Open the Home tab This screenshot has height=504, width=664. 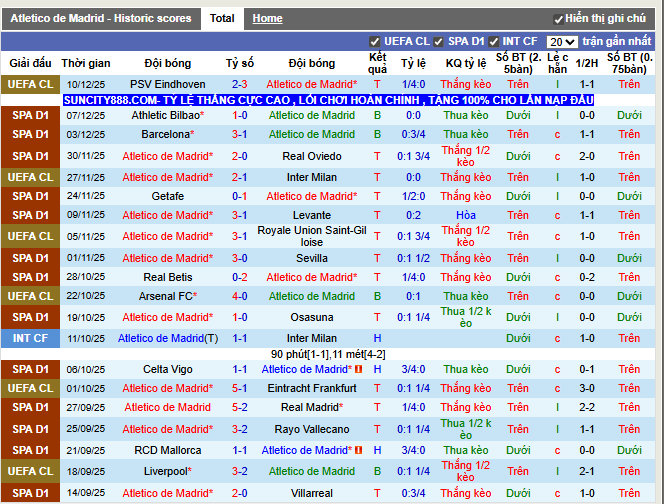(x=267, y=19)
